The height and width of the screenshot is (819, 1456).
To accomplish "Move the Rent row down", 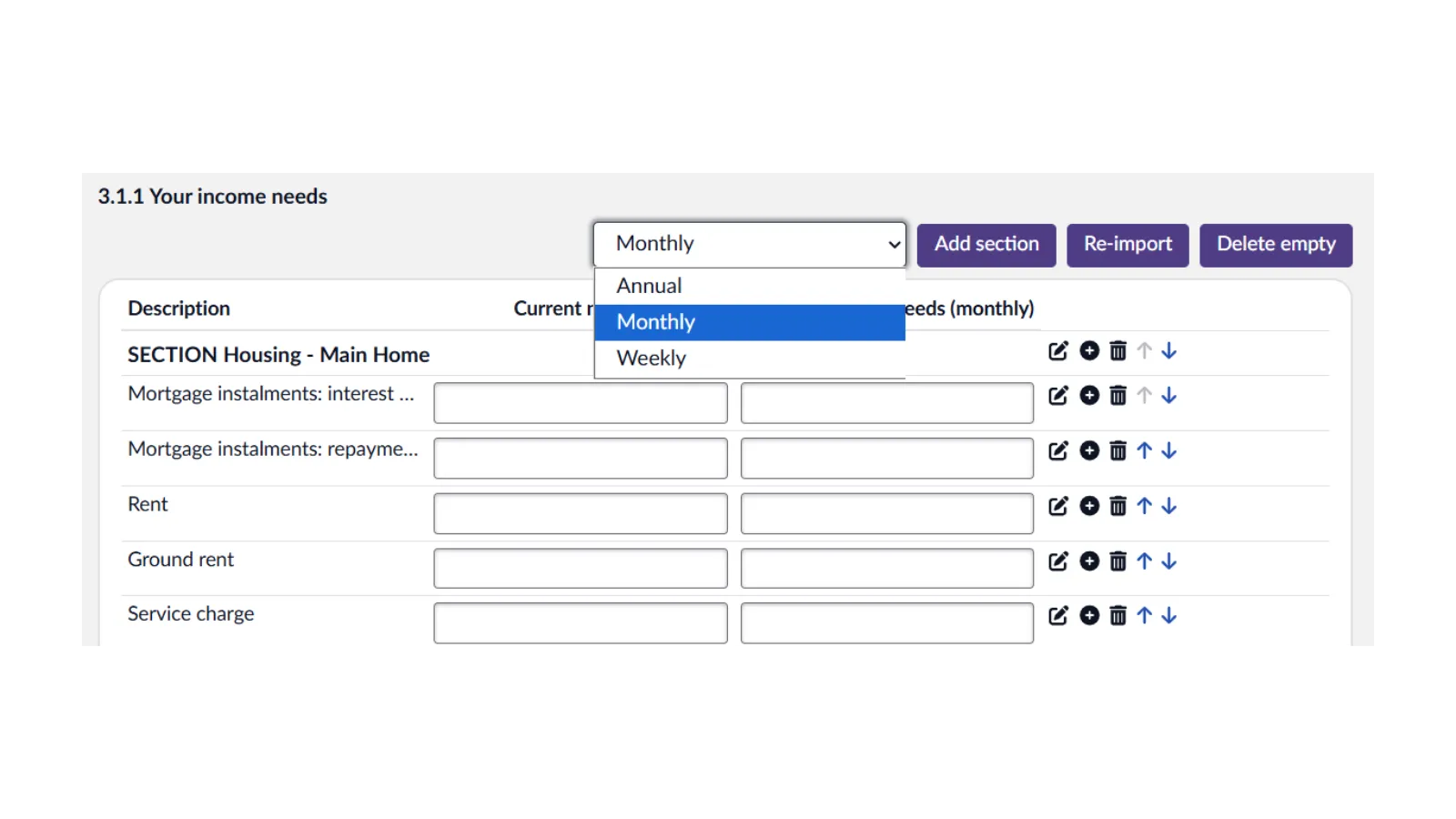I will click(x=1169, y=506).
